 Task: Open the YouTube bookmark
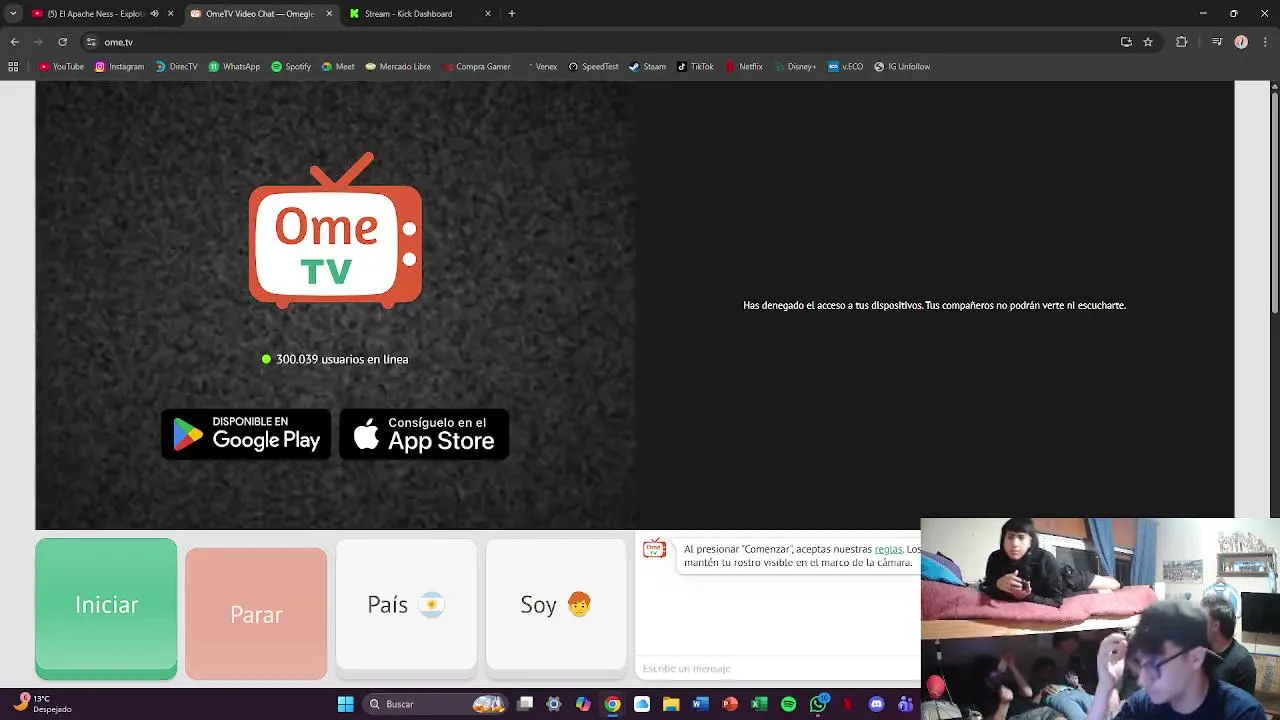61,67
